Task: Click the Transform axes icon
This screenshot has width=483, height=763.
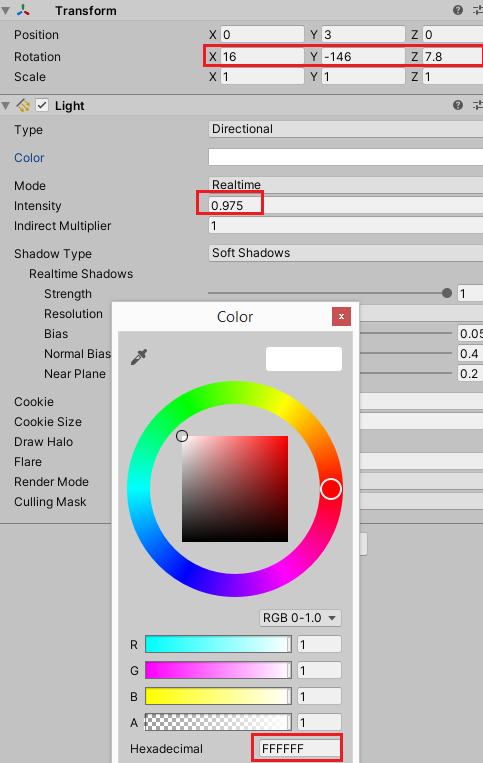Action: point(23,10)
